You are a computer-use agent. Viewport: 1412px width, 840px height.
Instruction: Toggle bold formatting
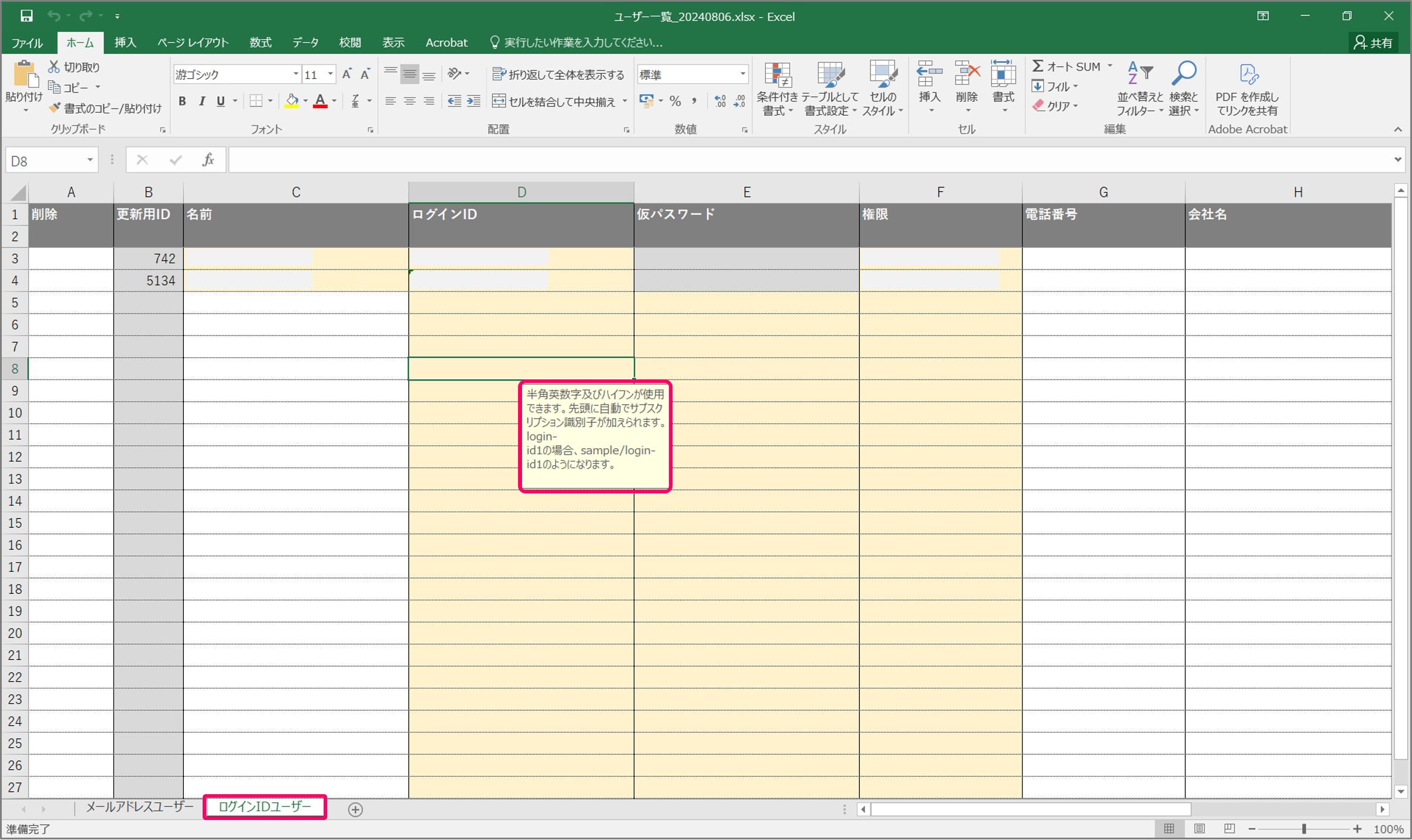pyautogui.click(x=182, y=102)
